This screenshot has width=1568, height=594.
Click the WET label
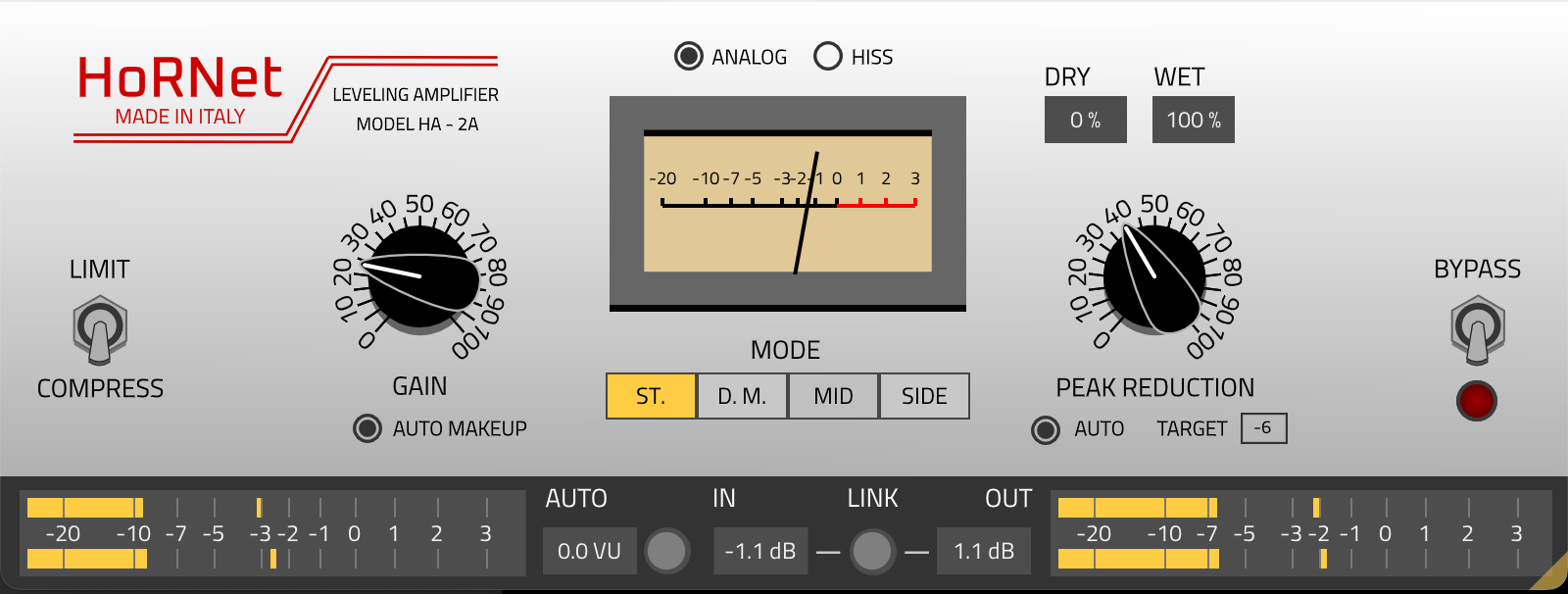1179,77
